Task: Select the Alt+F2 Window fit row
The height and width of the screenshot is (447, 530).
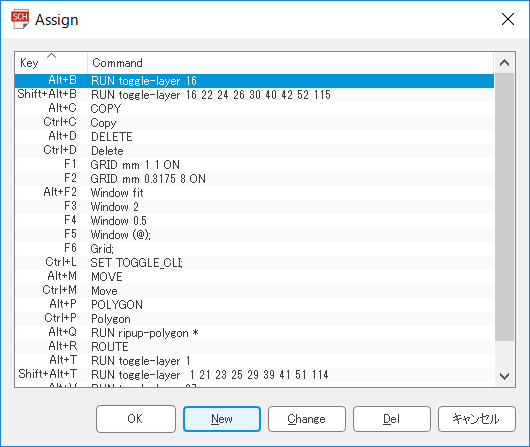Action: pyautogui.click(x=254, y=193)
